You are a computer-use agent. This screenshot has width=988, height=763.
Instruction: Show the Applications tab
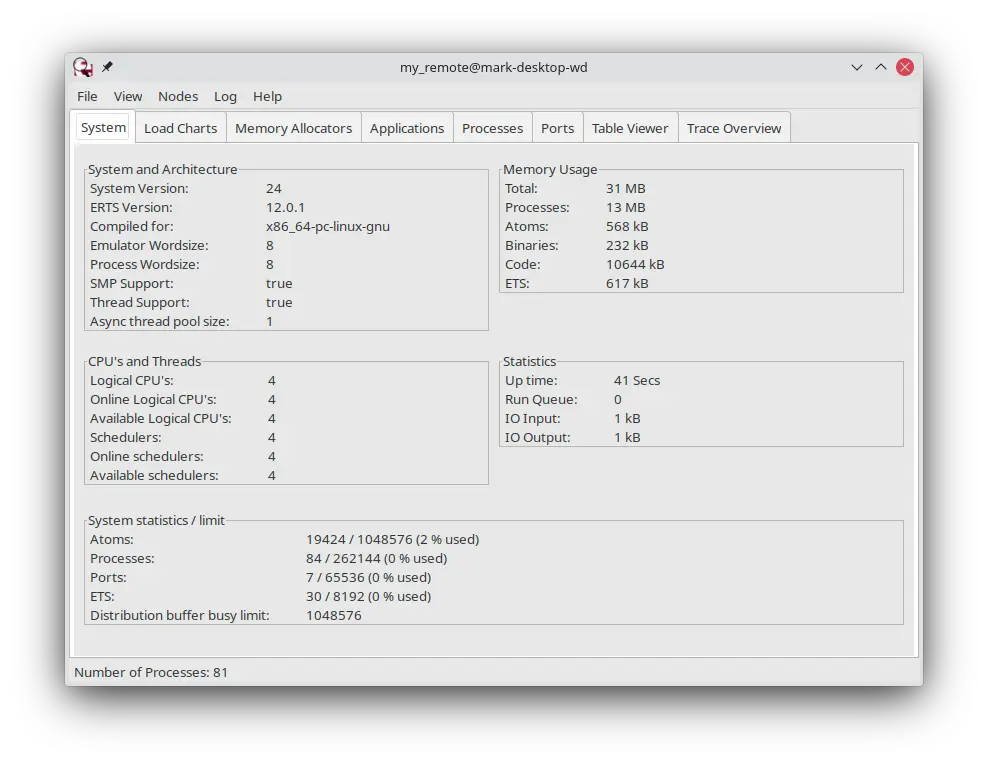[x=407, y=128]
